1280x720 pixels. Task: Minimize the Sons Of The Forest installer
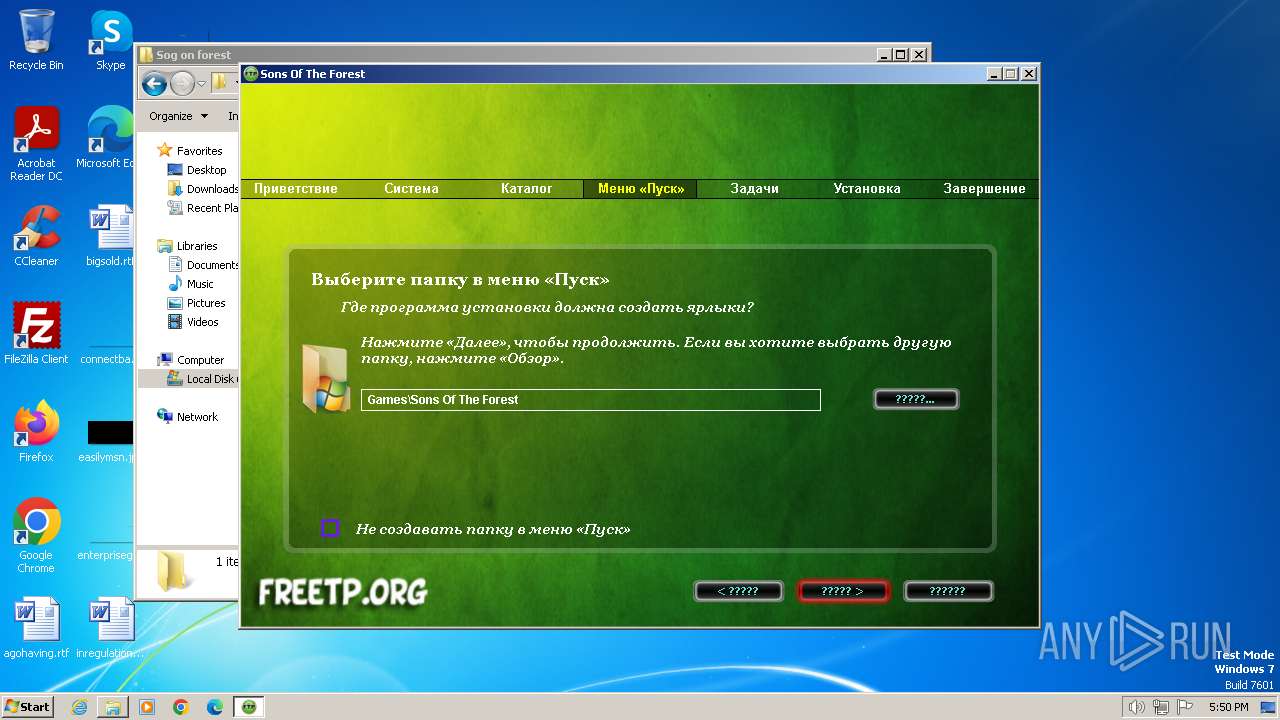pyautogui.click(x=994, y=74)
